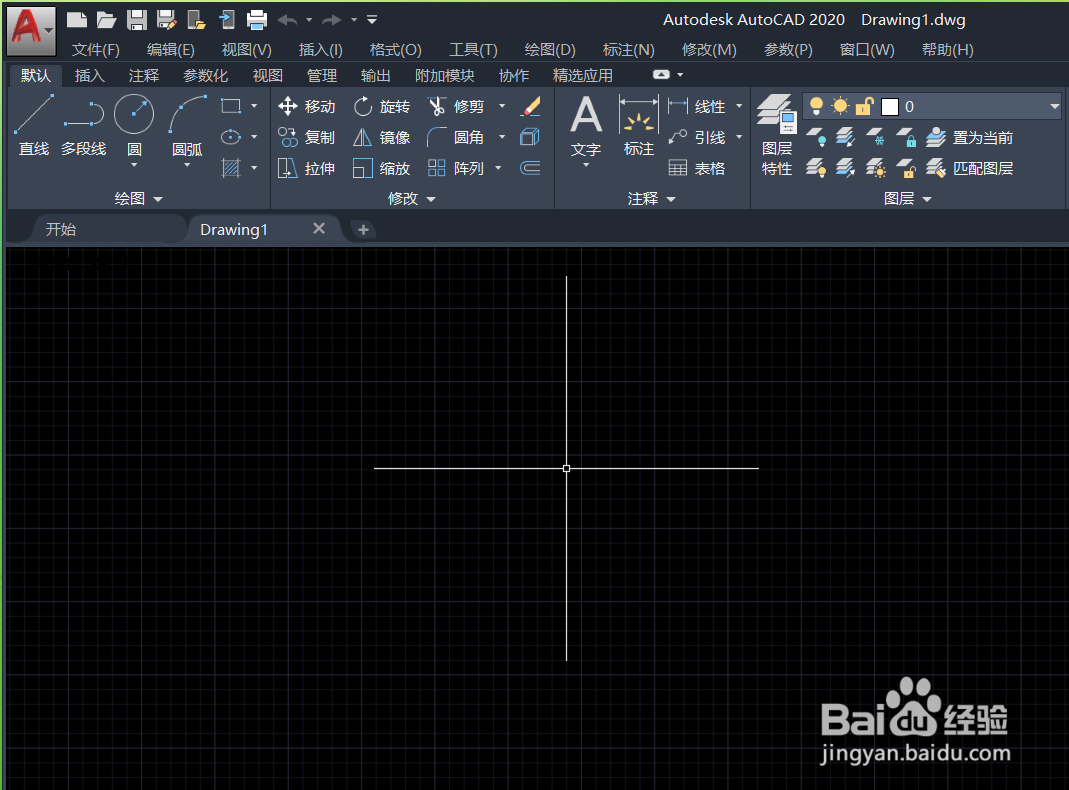Click the 引线 leader tool

(x=697, y=137)
